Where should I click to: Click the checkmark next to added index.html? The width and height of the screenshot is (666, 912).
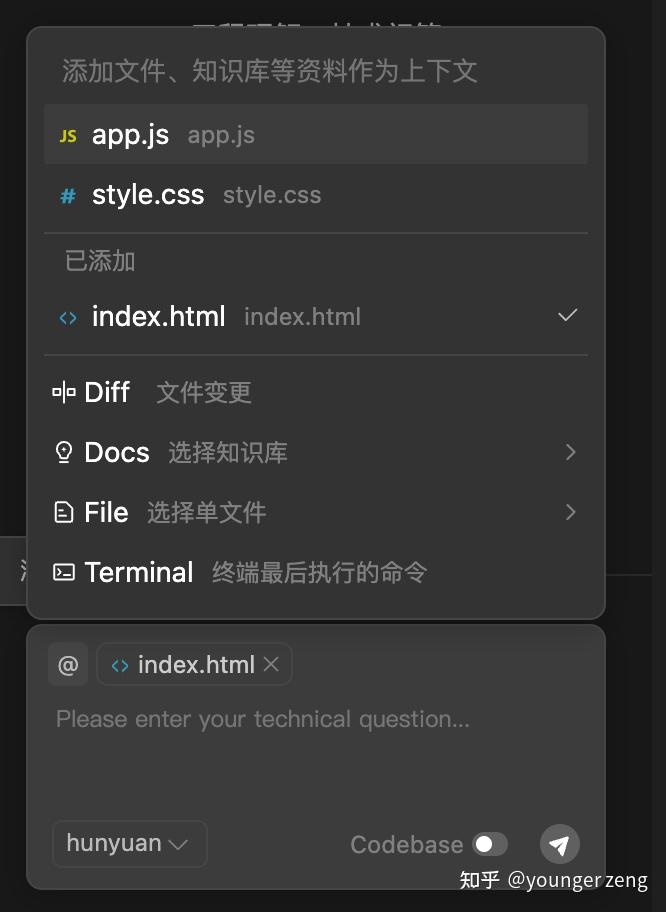(x=567, y=315)
